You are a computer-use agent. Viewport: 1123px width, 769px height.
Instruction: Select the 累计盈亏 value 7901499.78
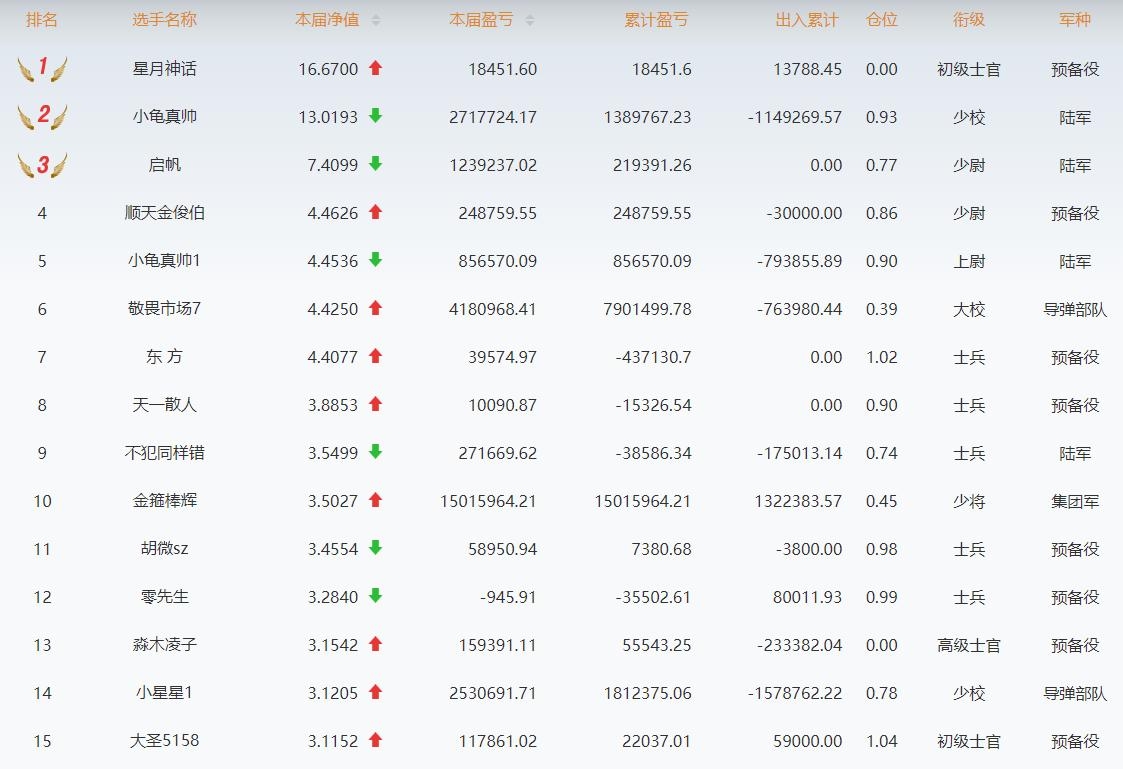click(x=647, y=309)
